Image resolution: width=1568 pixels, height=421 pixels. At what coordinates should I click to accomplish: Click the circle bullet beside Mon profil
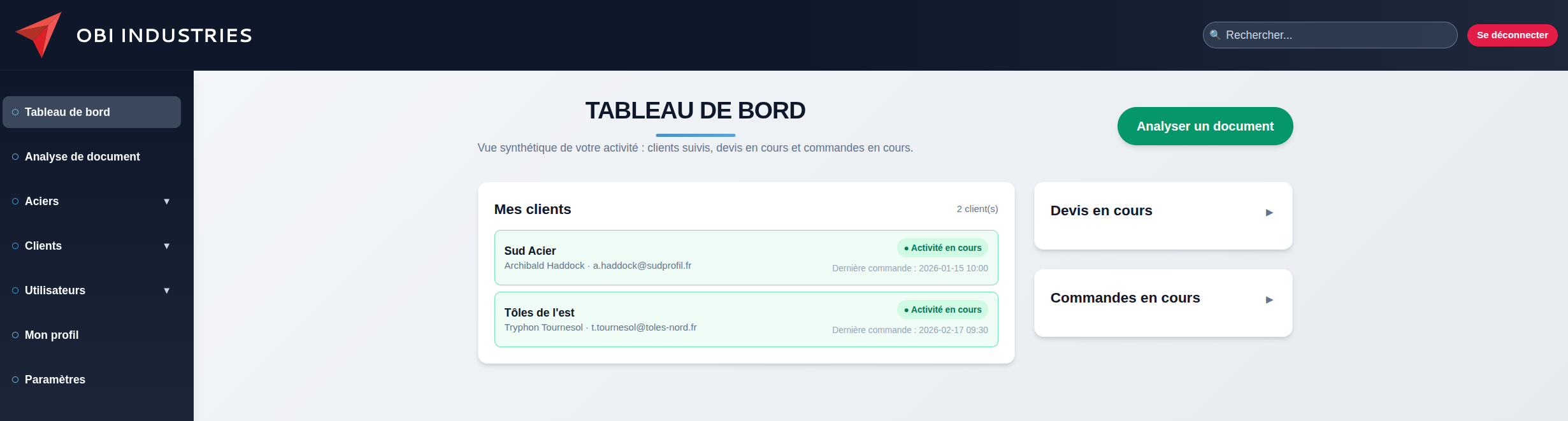click(15, 335)
